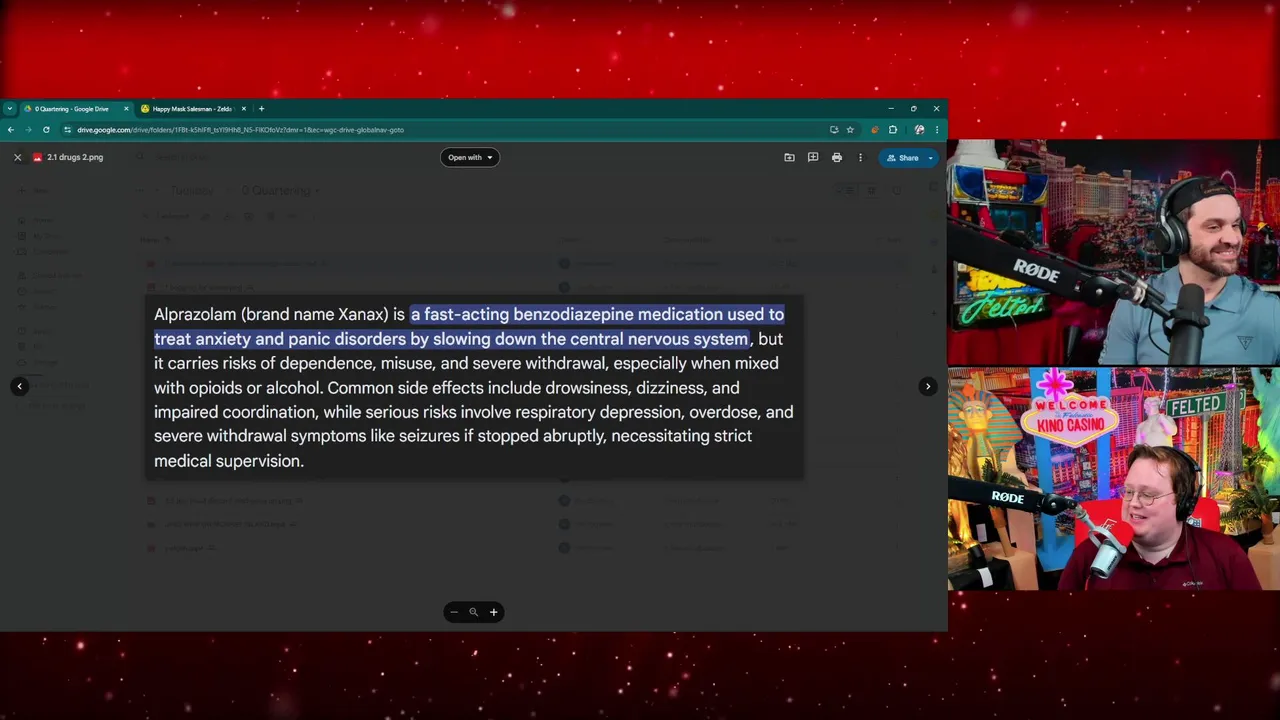Close the 2.1 drugs 2.png preview
The width and height of the screenshot is (1280, 720).
point(17,157)
